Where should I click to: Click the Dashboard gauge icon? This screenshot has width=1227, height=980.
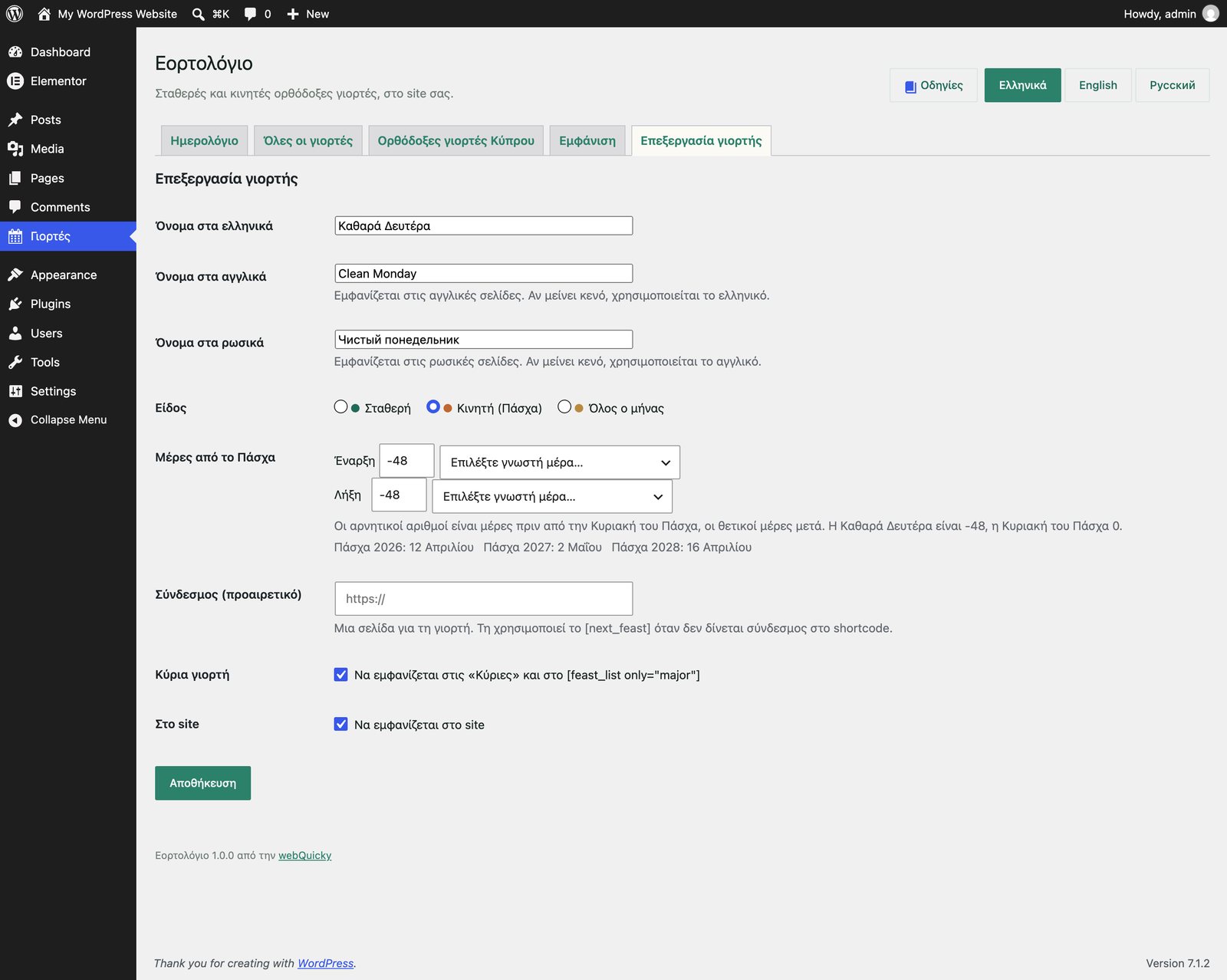click(x=15, y=52)
